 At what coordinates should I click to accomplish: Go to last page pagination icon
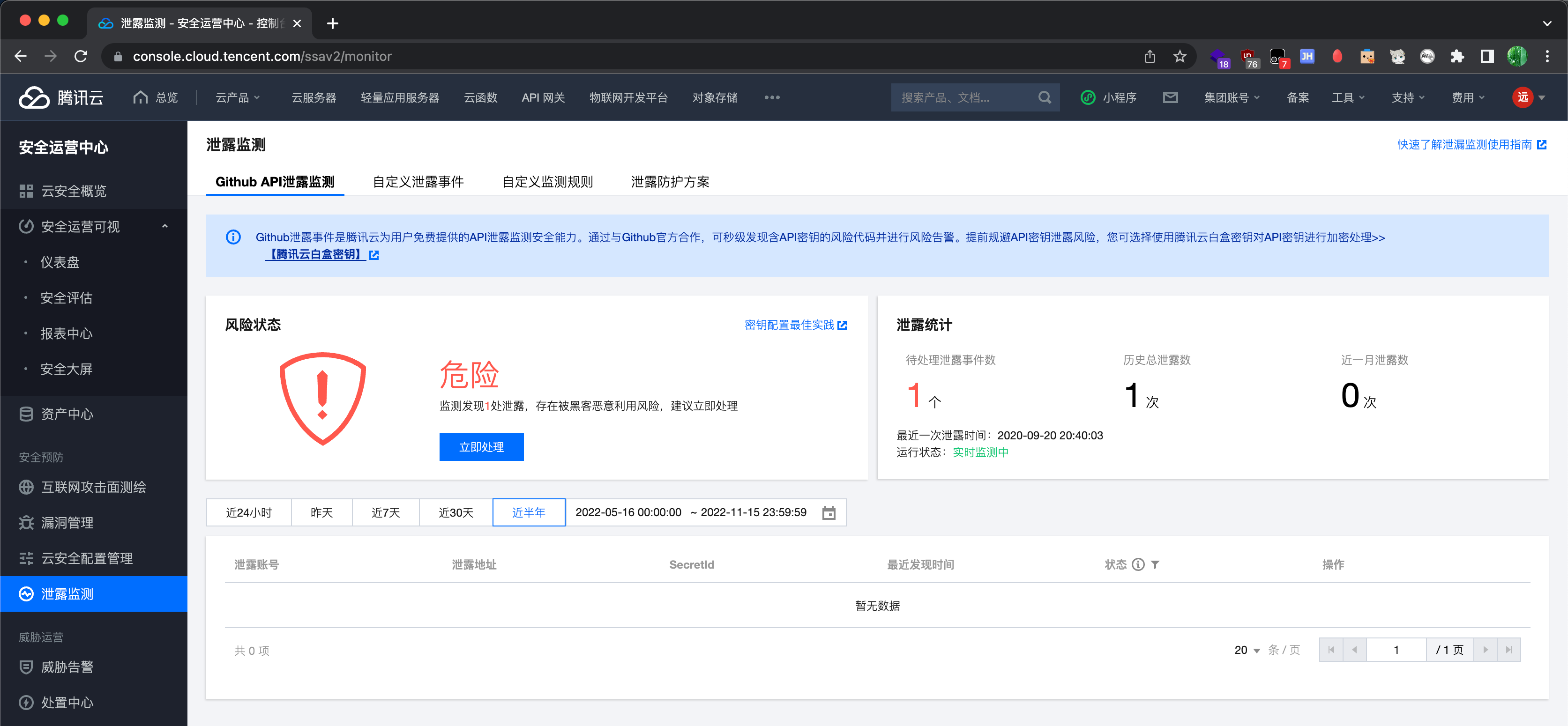point(1508,649)
